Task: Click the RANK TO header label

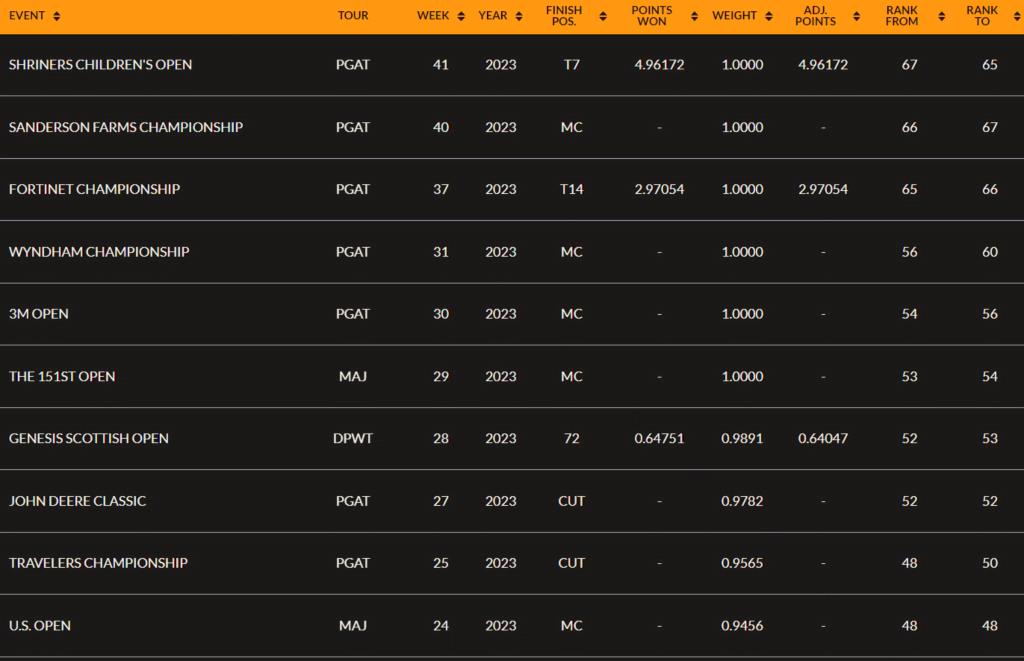Action: pos(982,16)
